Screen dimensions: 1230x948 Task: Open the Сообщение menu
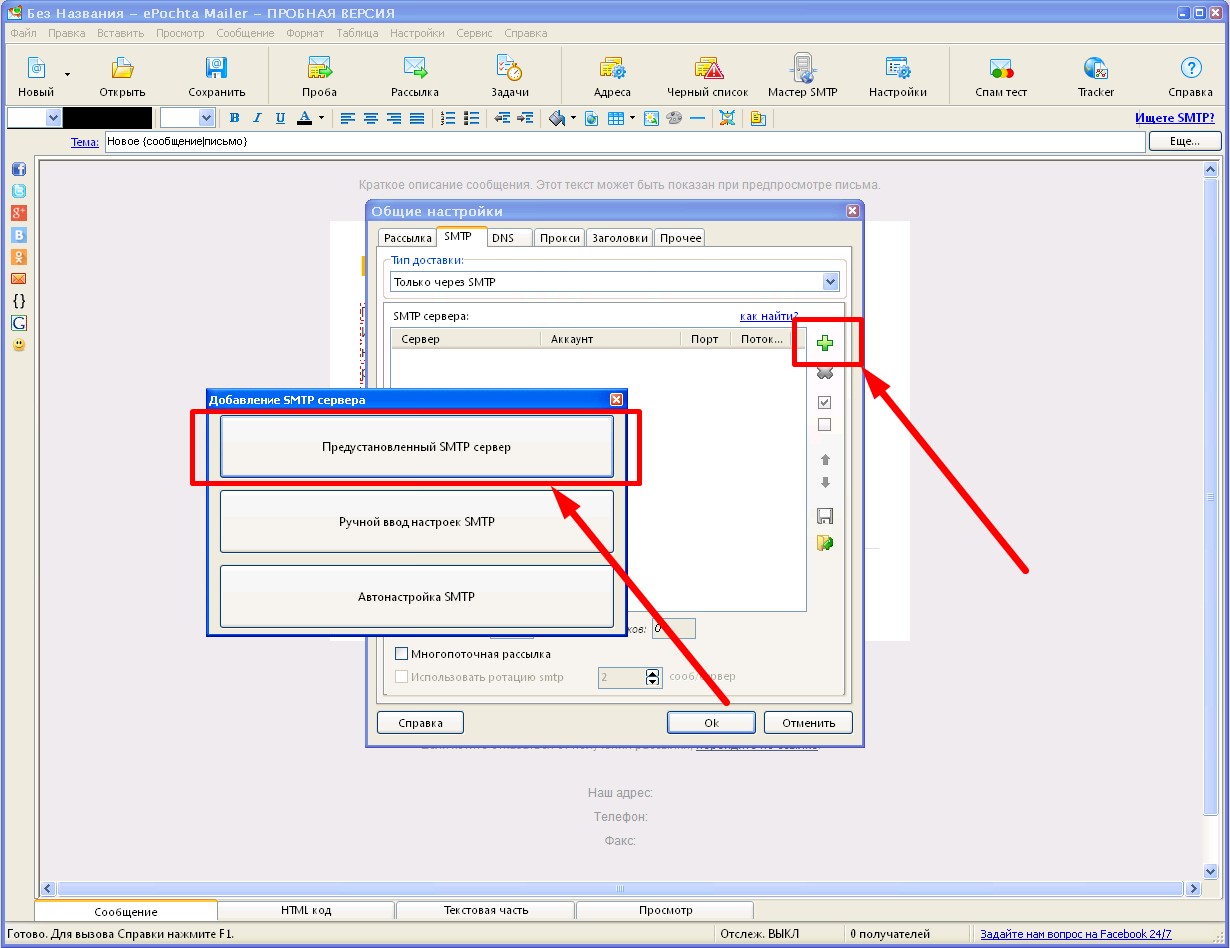pyautogui.click(x=245, y=33)
